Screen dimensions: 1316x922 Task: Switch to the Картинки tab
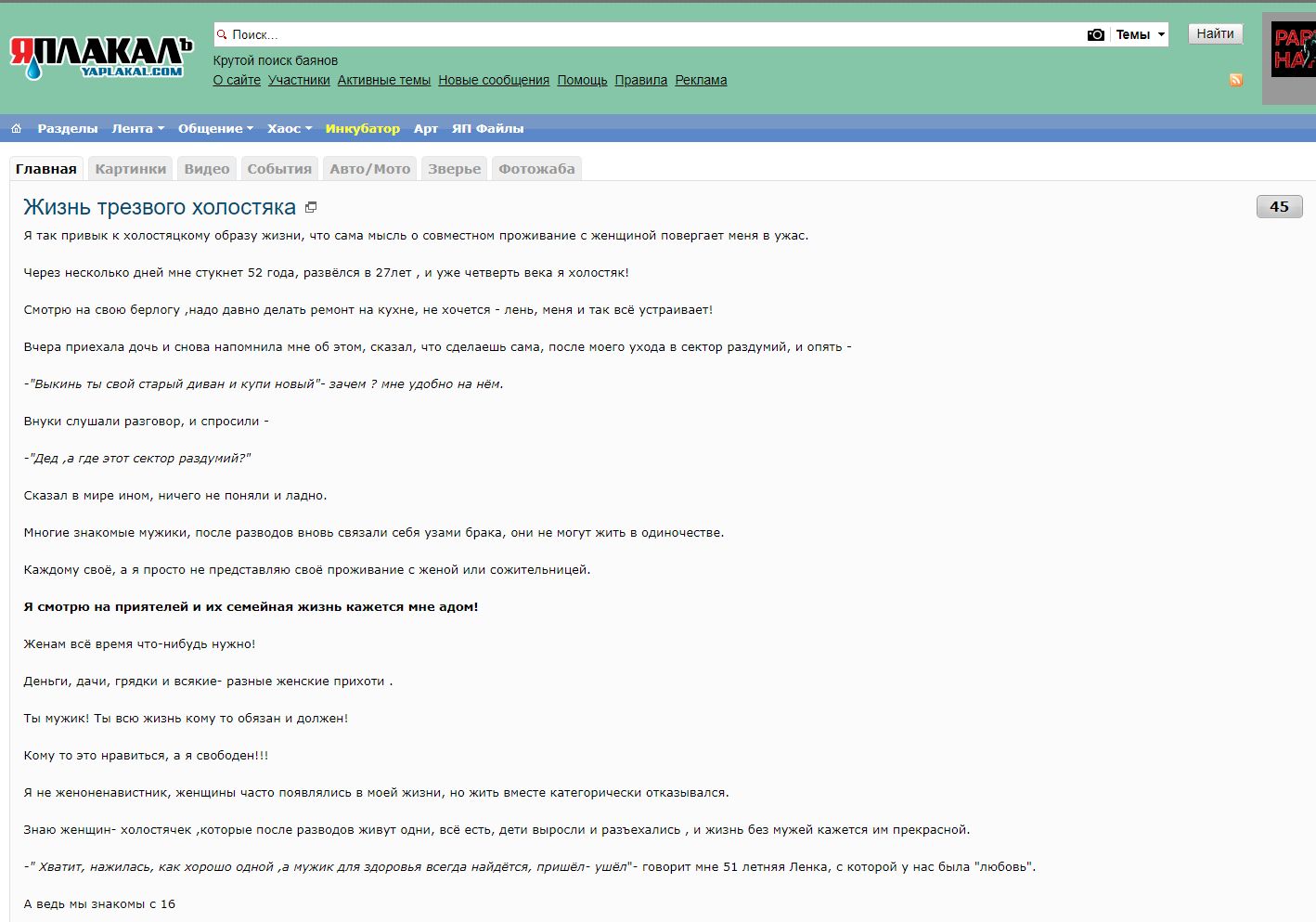point(131,169)
